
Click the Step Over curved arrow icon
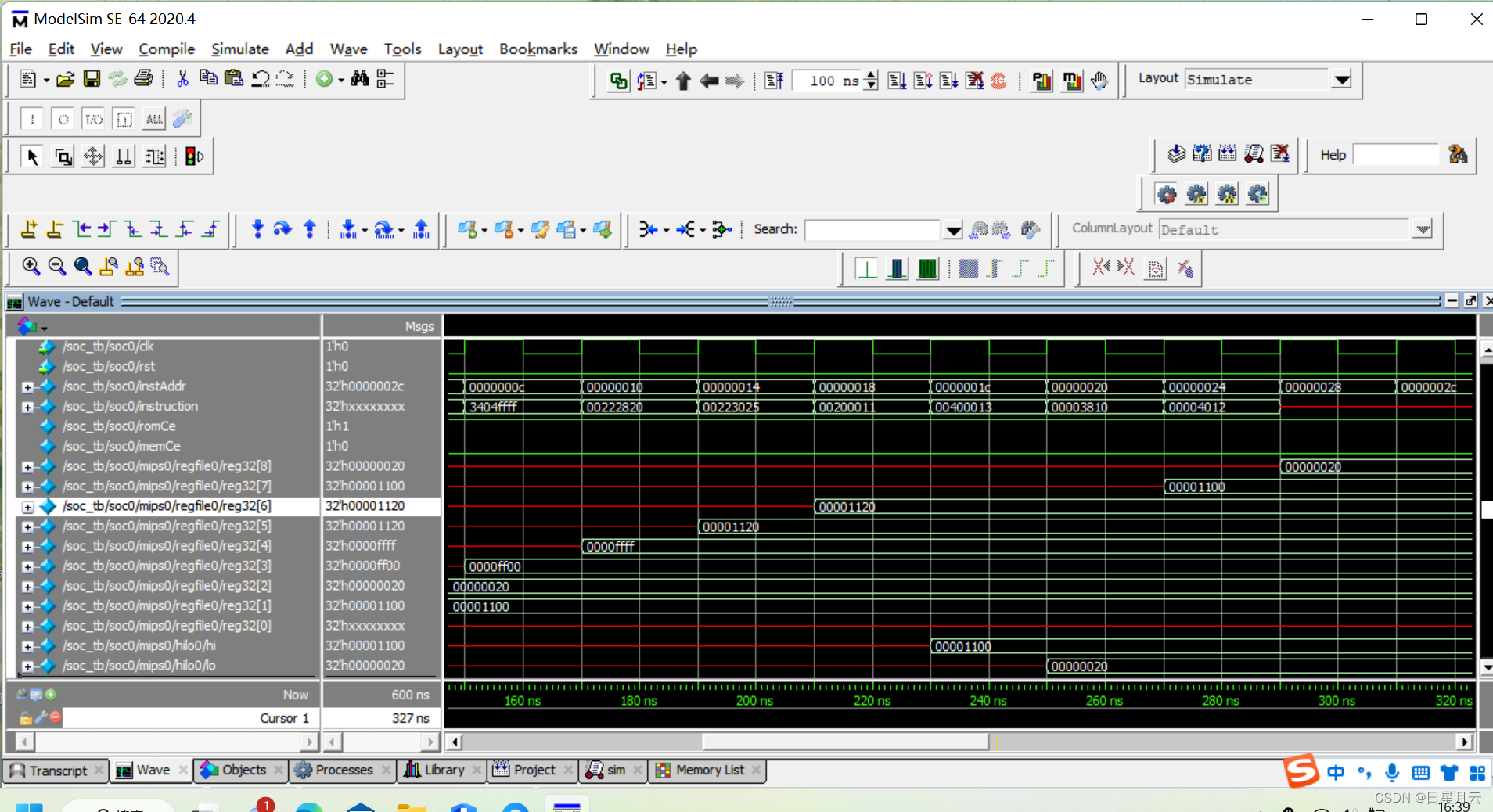click(x=282, y=229)
